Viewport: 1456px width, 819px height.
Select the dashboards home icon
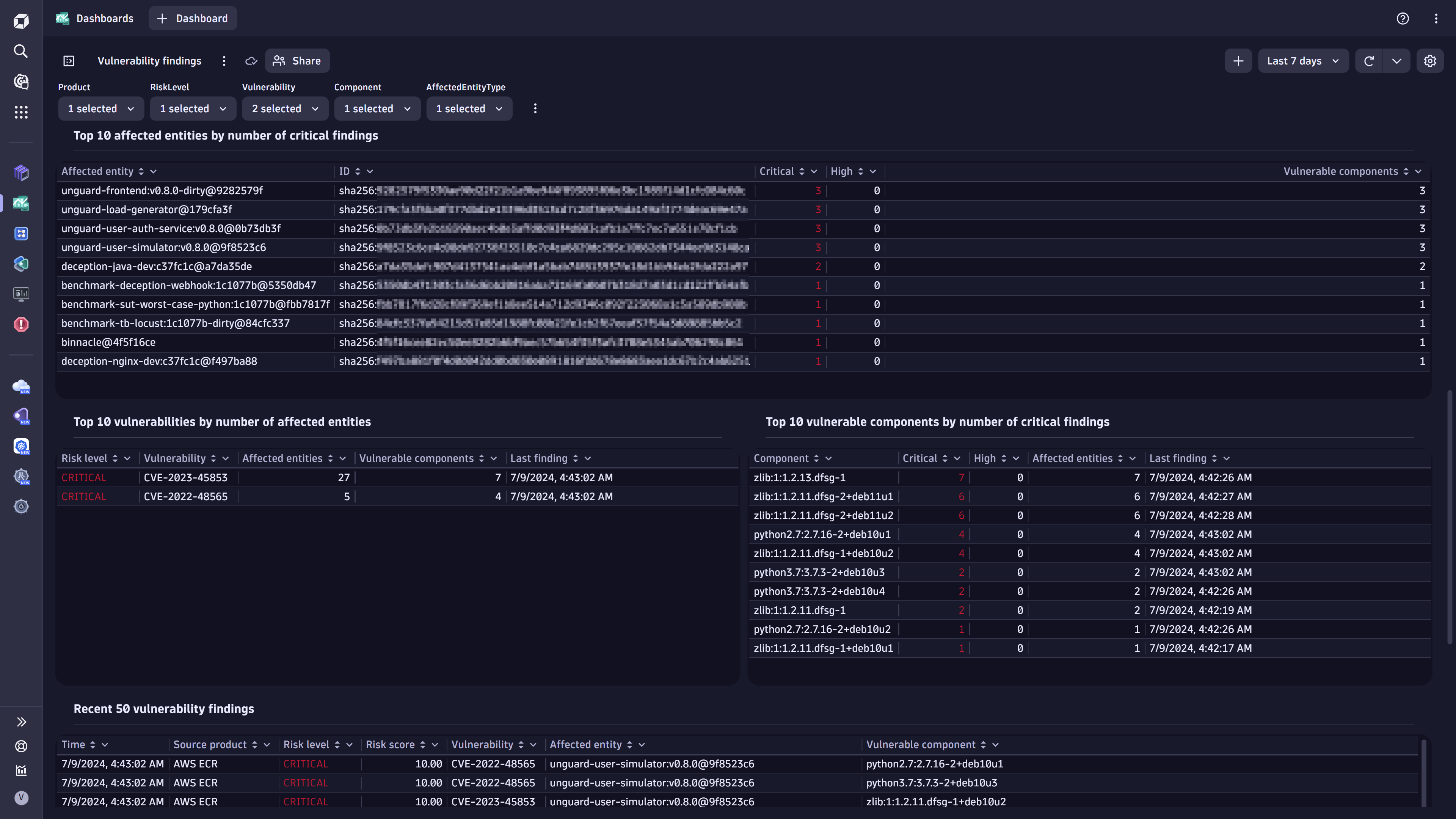tap(62, 18)
